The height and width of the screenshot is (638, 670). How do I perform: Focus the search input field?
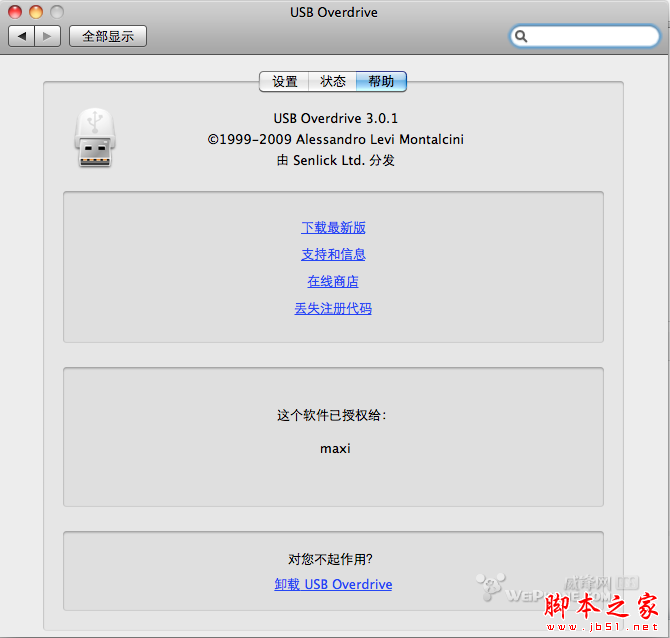585,36
